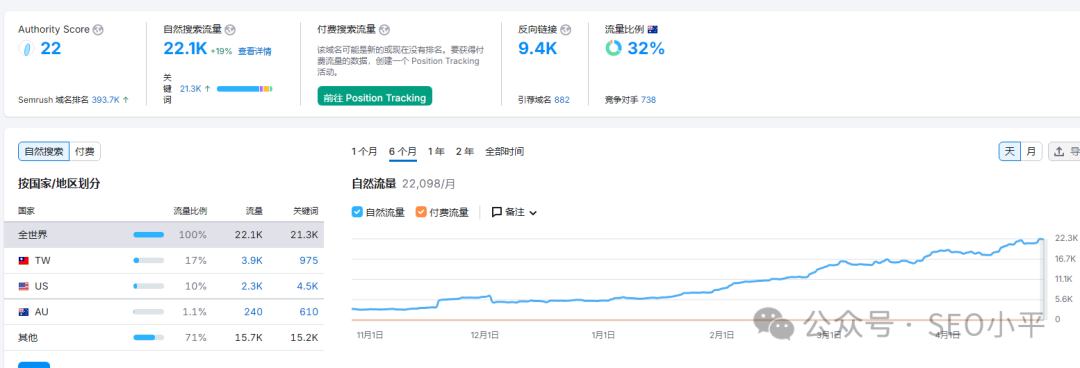Image resolution: width=1080 pixels, height=368 pixels.
Task: Select the 1年 time range tab
Action: (x=436, y=152)
